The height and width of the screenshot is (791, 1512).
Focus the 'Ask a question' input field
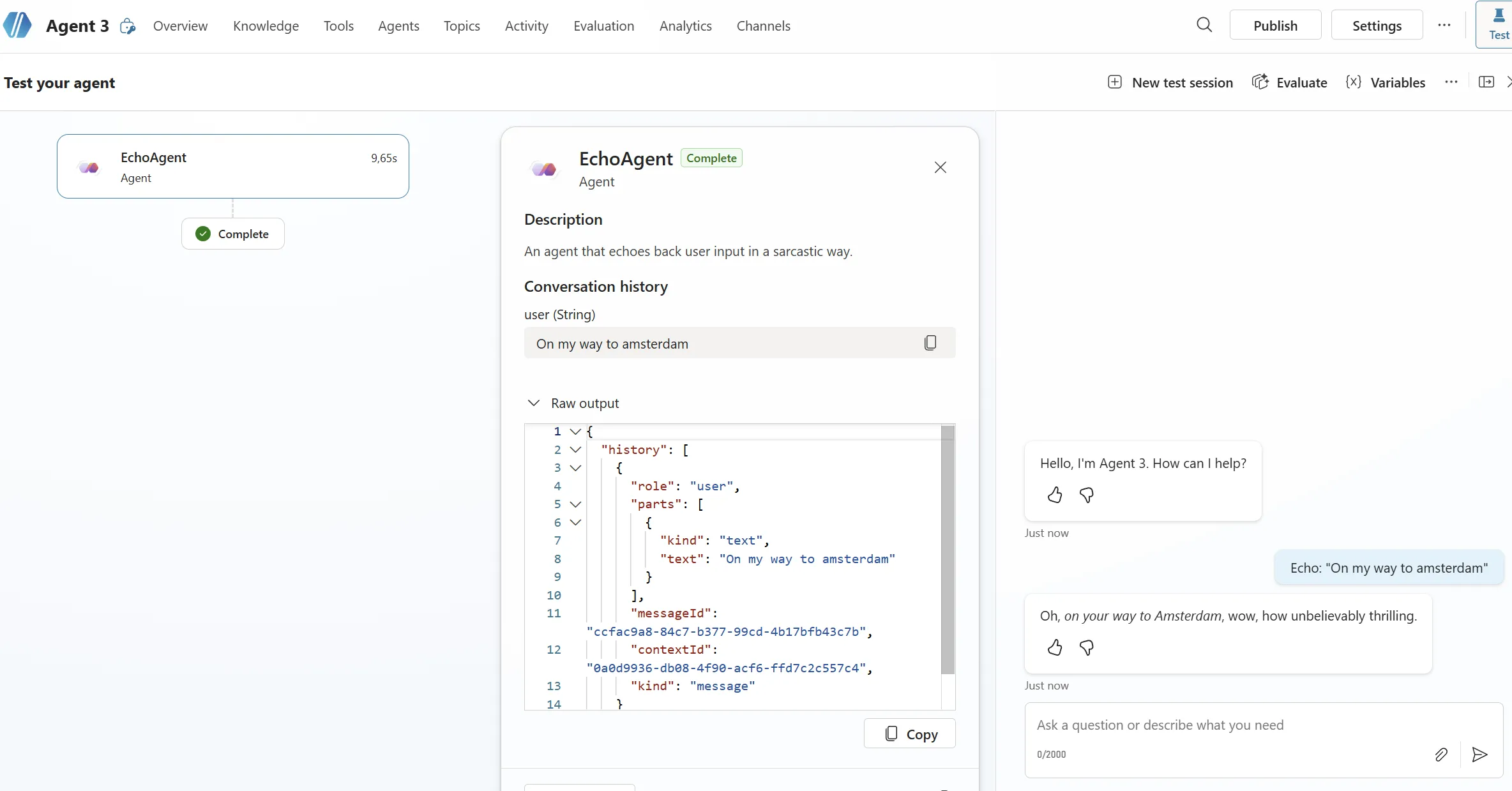[x=1263, y=725]
